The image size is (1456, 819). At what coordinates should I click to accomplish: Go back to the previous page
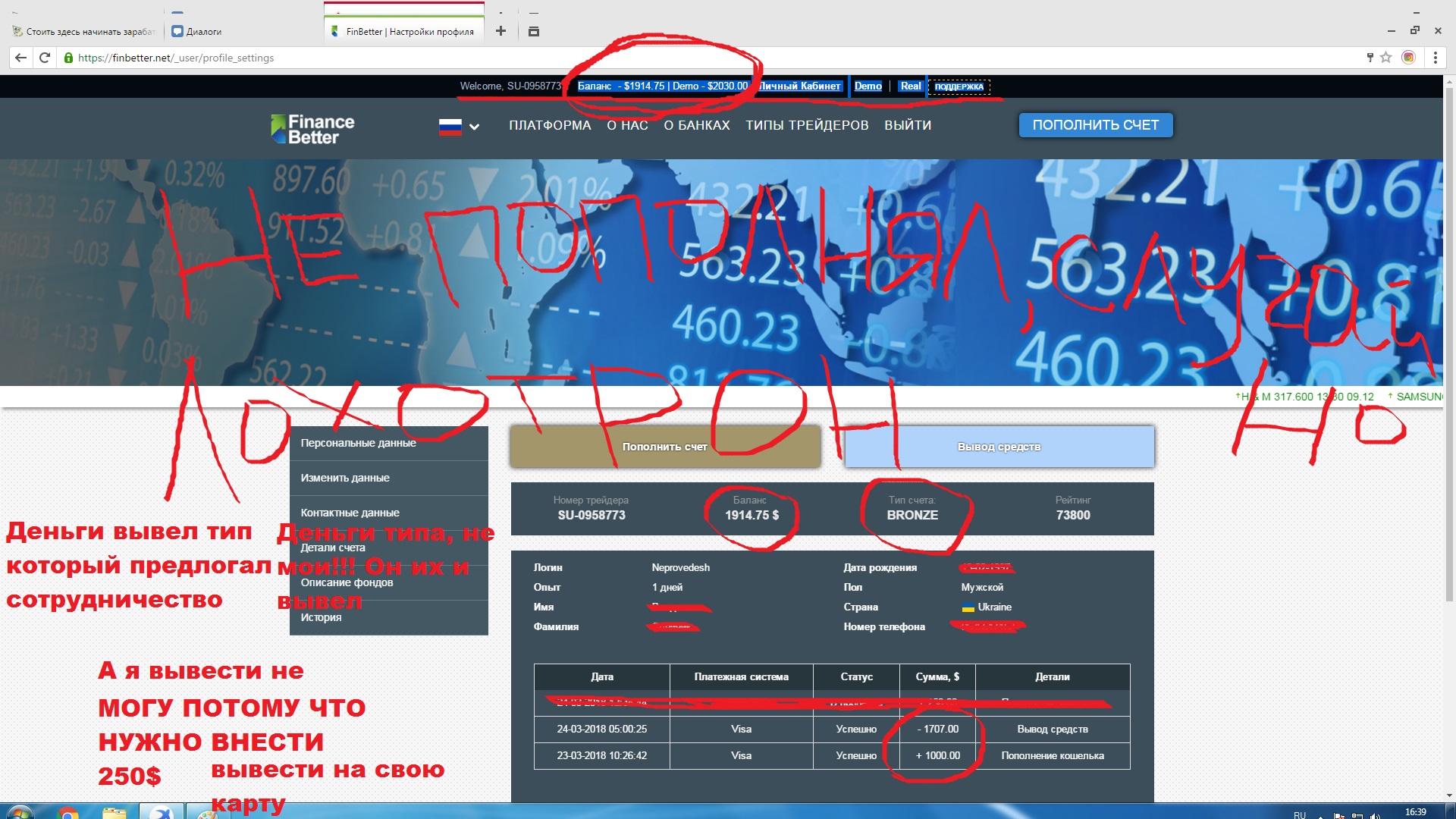pyautogui.click(x=20, y=58)
